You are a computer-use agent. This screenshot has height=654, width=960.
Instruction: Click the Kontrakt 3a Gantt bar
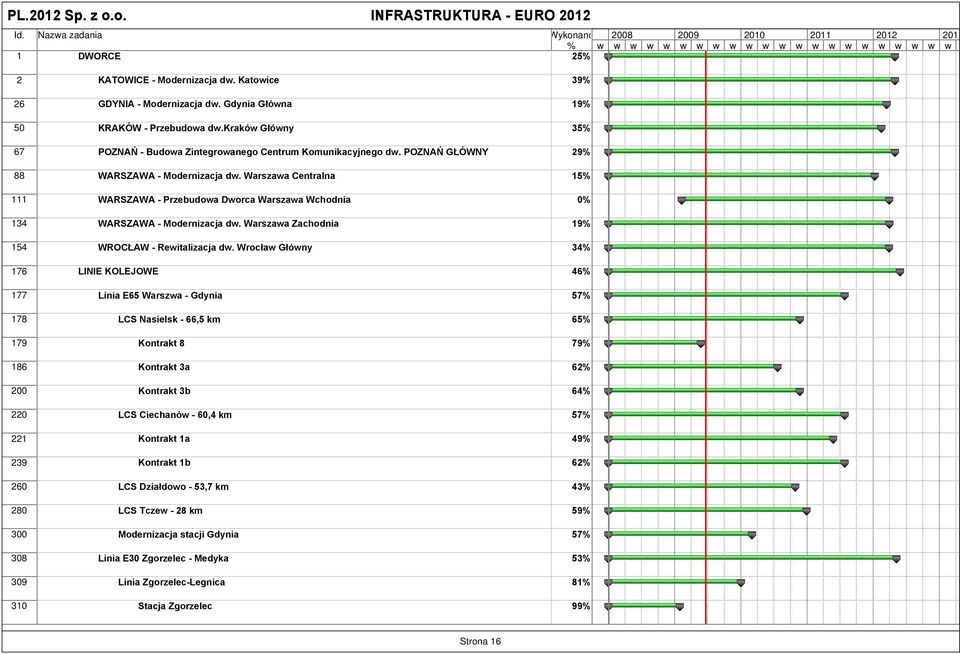click(692, 366)
